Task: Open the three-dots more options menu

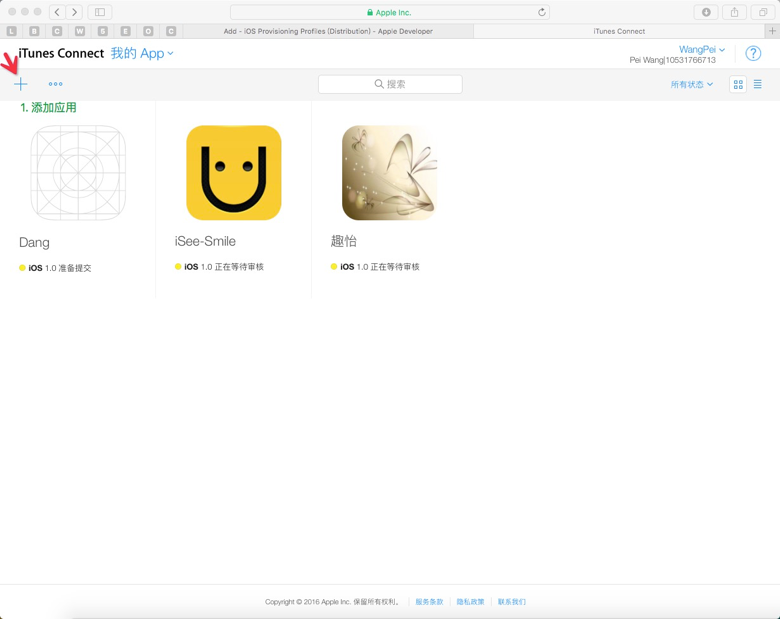Action: [55, 84]
